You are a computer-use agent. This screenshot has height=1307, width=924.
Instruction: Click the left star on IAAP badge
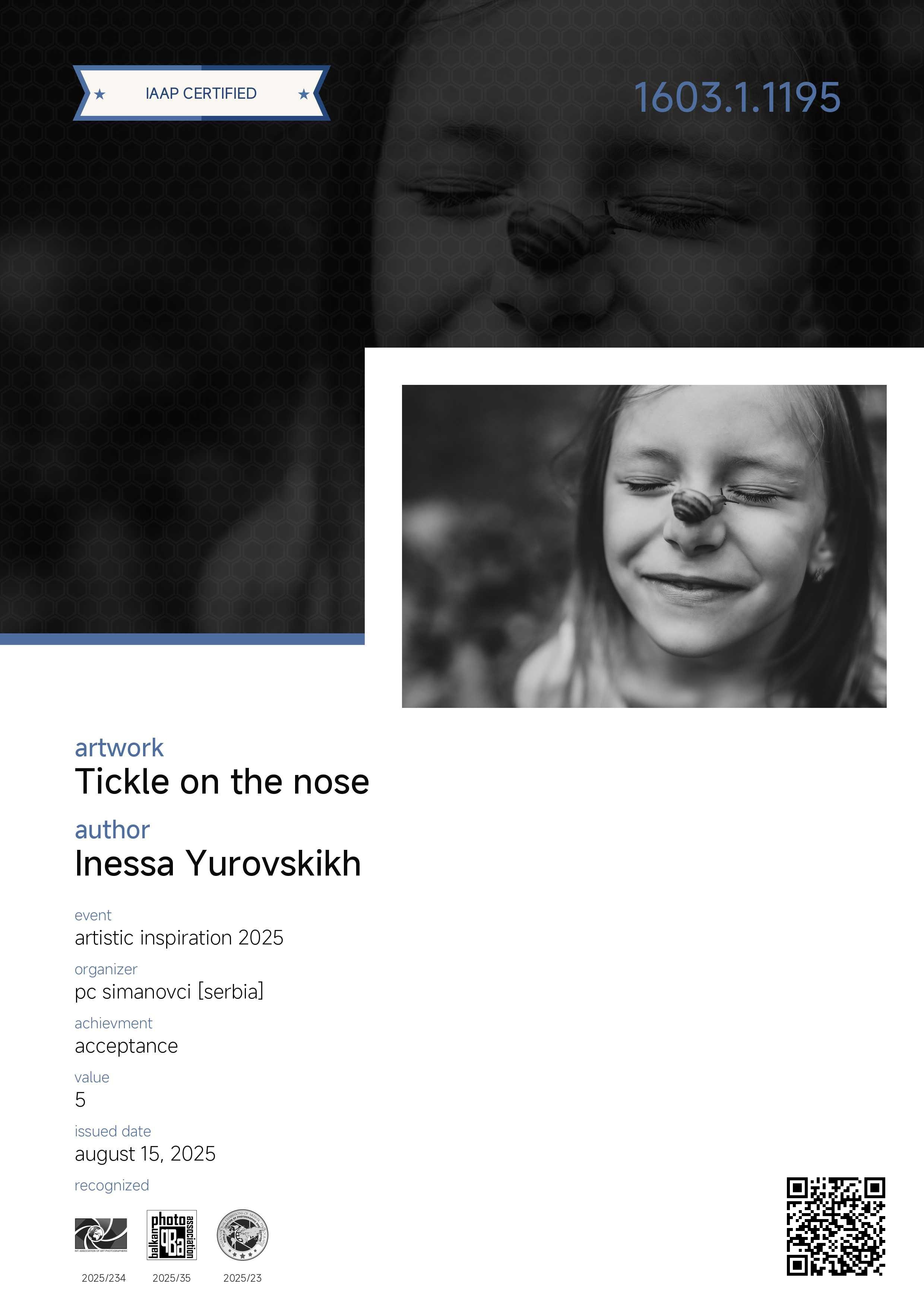[99, 94]
